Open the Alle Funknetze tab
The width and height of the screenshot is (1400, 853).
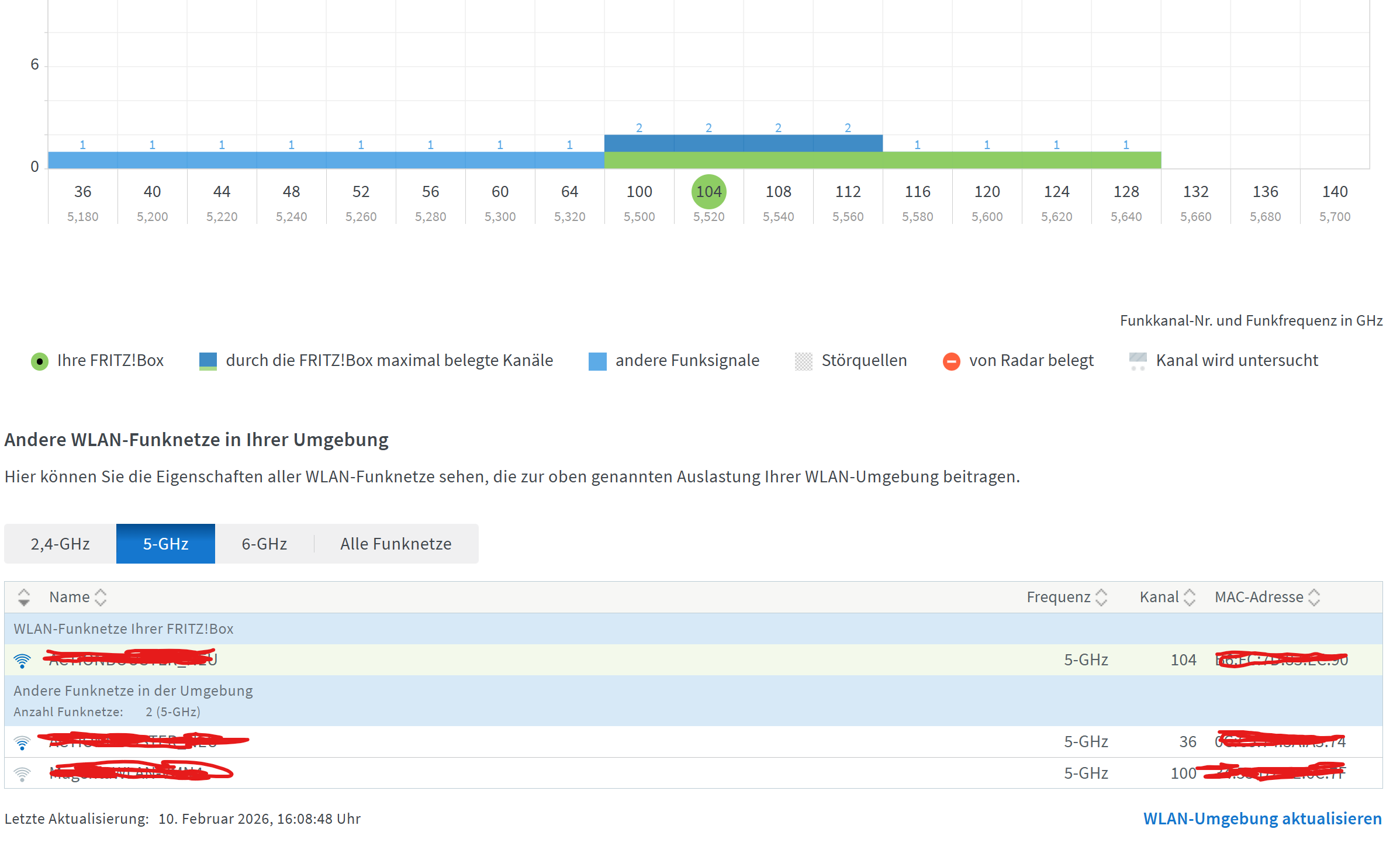[x=396, y=544]
